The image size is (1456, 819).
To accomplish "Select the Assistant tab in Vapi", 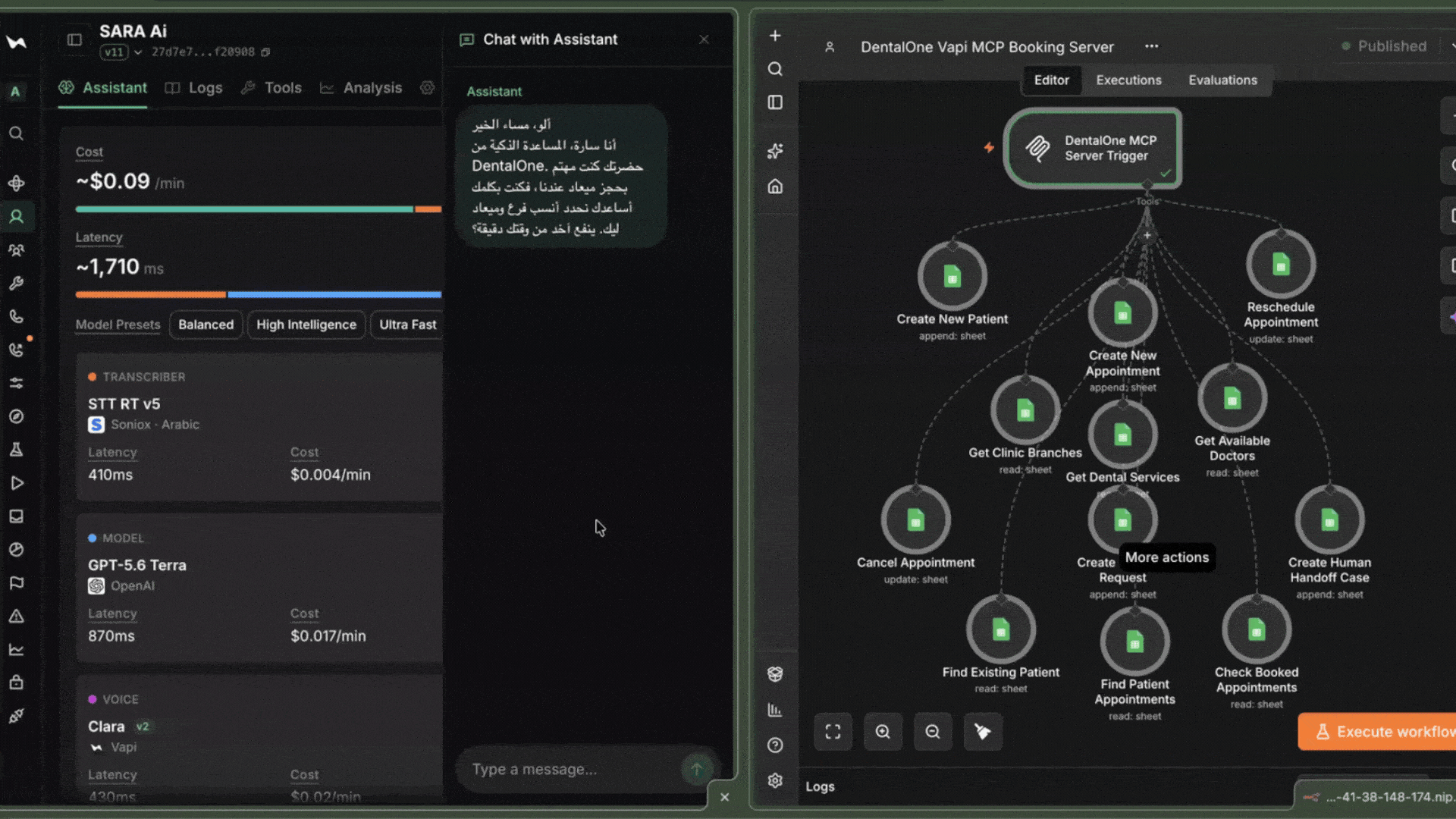I will click(103, 88).
